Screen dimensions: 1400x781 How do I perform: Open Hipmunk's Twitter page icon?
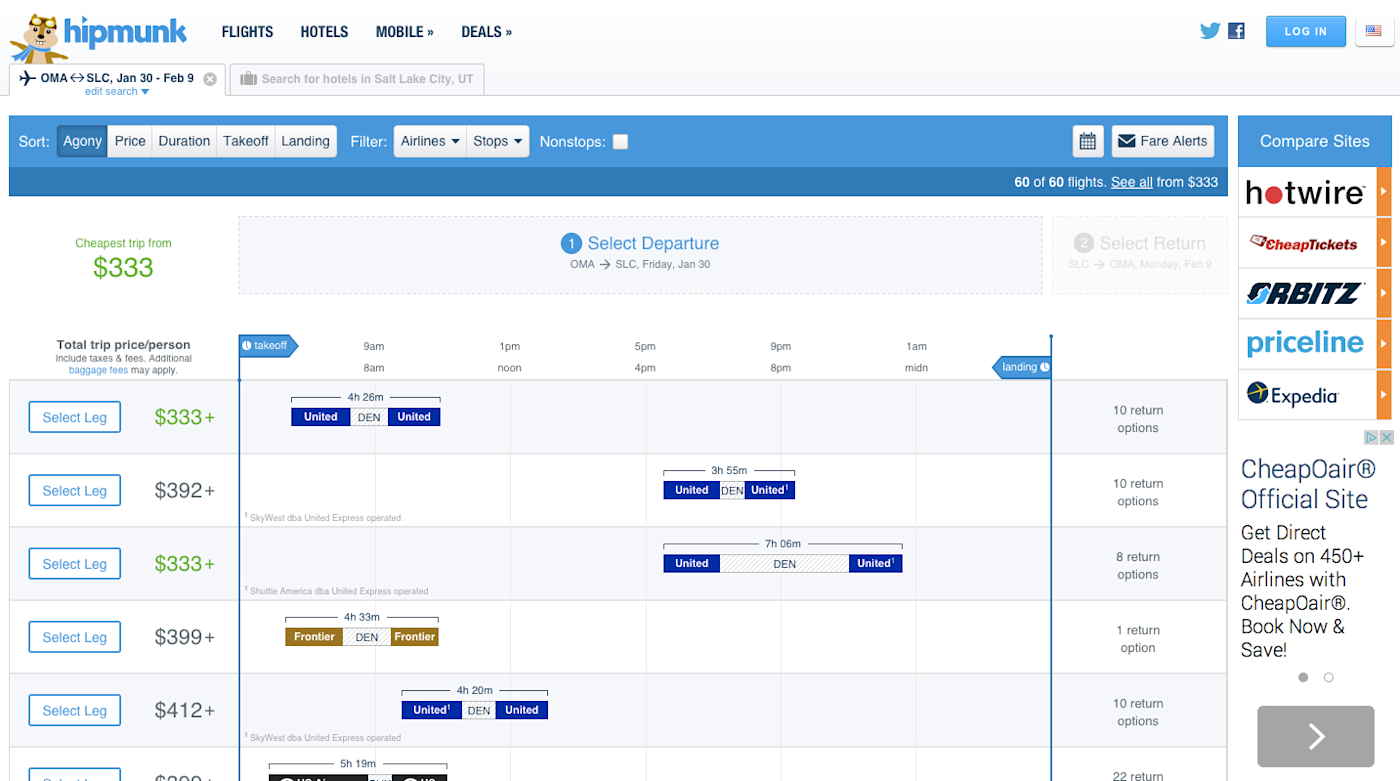[x=1210, y=31]
